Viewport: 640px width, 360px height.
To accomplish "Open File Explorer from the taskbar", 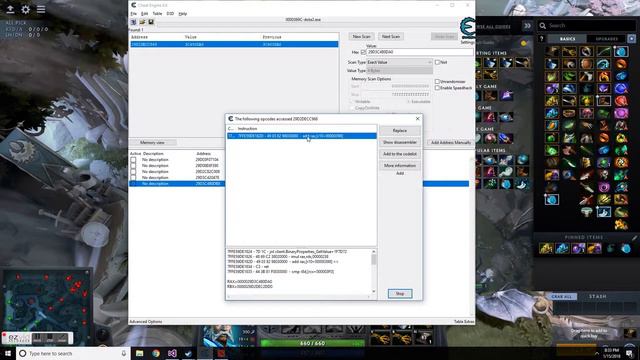I will click(140, 353).
